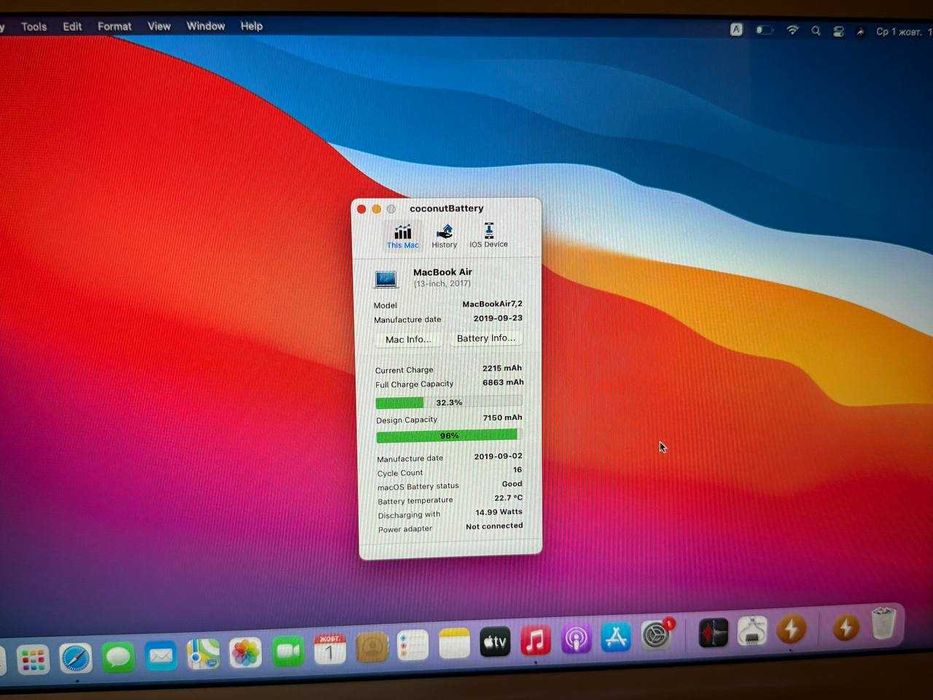Open System Preferences with the red badge
The image size is (933, 700).
[656, 635]
